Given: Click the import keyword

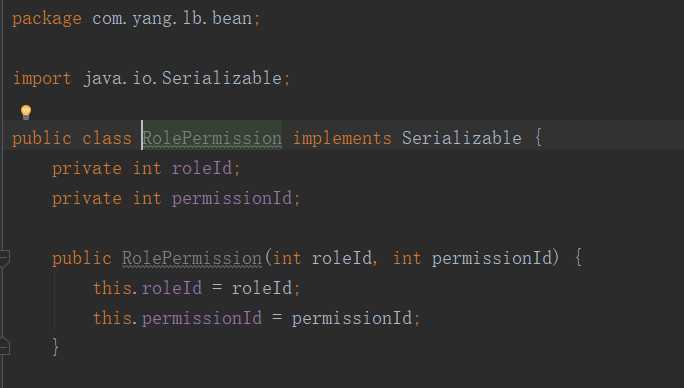Looking at the screenshot, I should point(42,79).
